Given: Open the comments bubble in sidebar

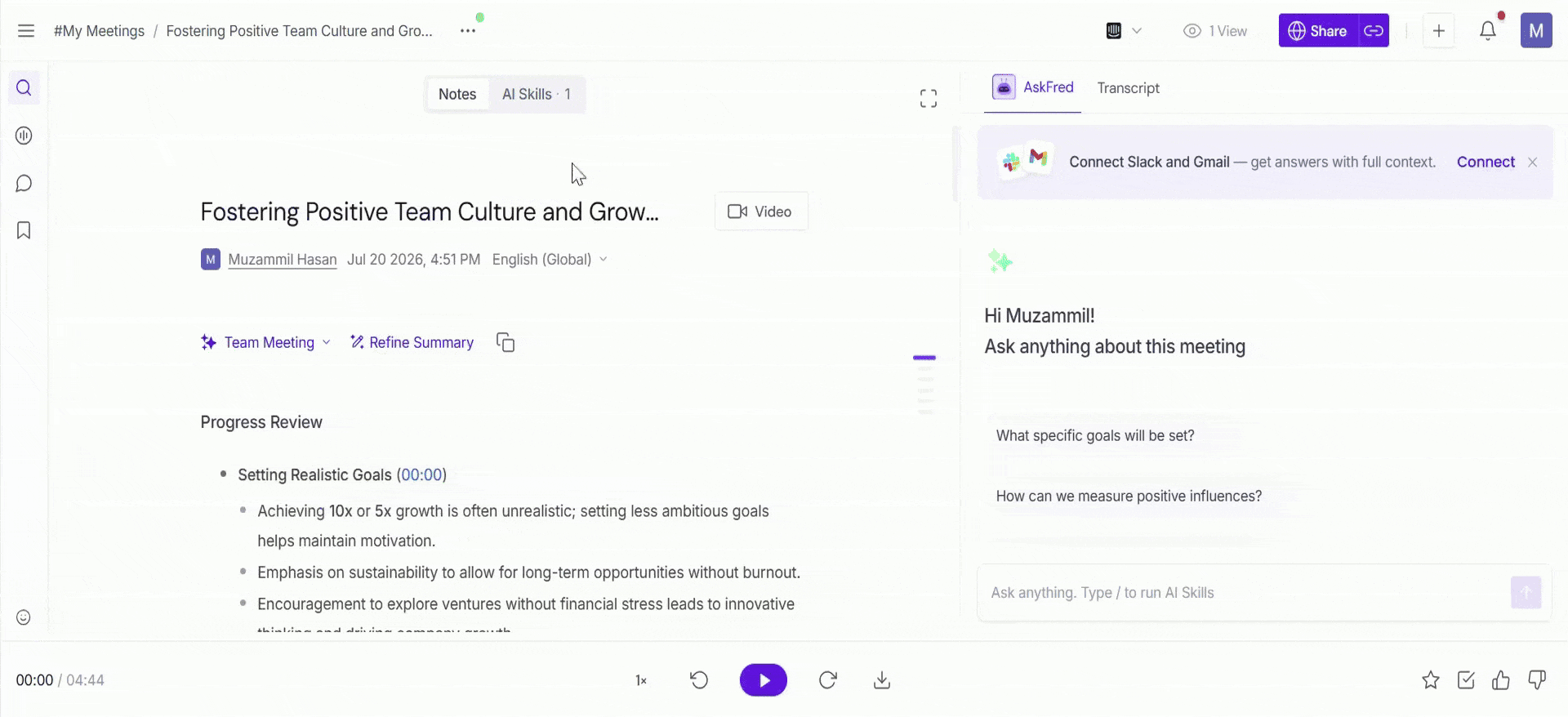Looking at the screenshot, I should [x=24, y=183].
